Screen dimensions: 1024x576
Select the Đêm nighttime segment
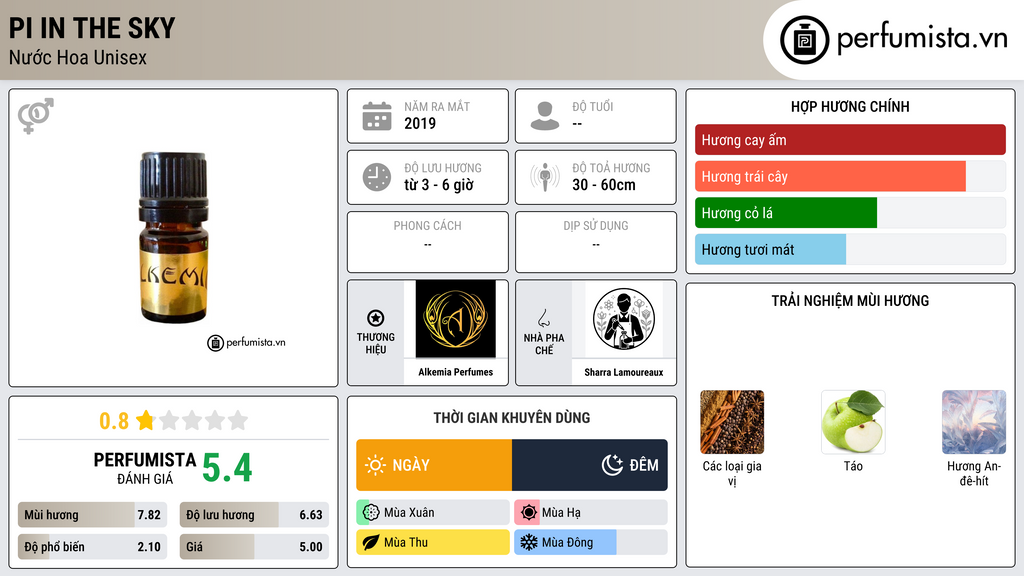pyautogui.click(x=590, y=465)
